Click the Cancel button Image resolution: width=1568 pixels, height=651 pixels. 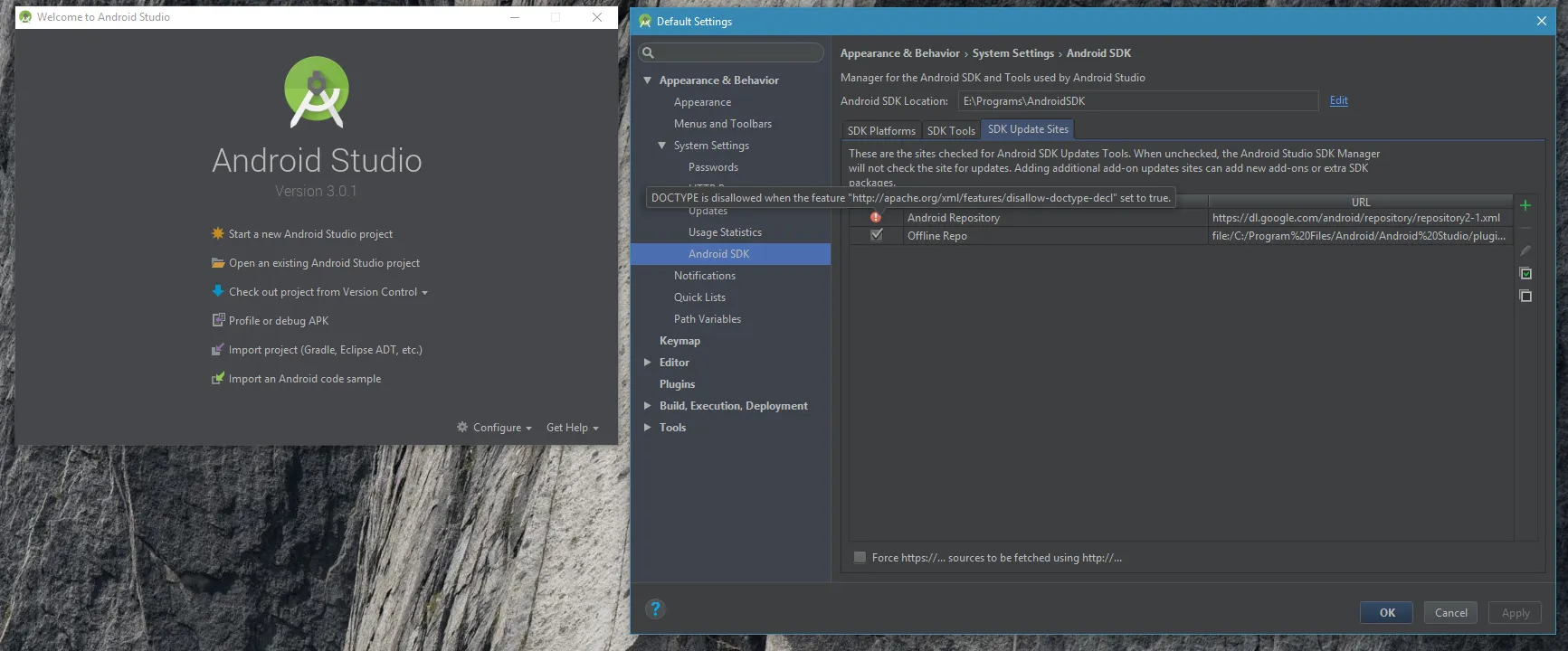[1451, 612]
